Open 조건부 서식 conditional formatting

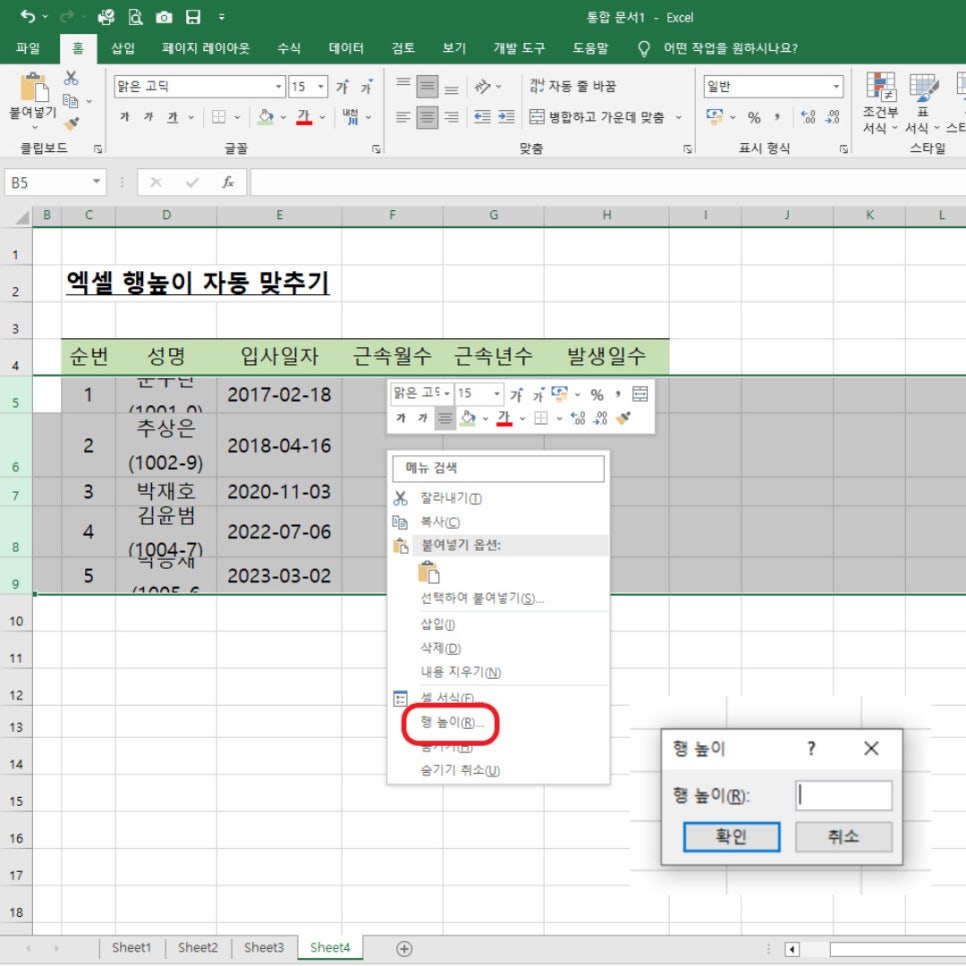tap(880, 103)
